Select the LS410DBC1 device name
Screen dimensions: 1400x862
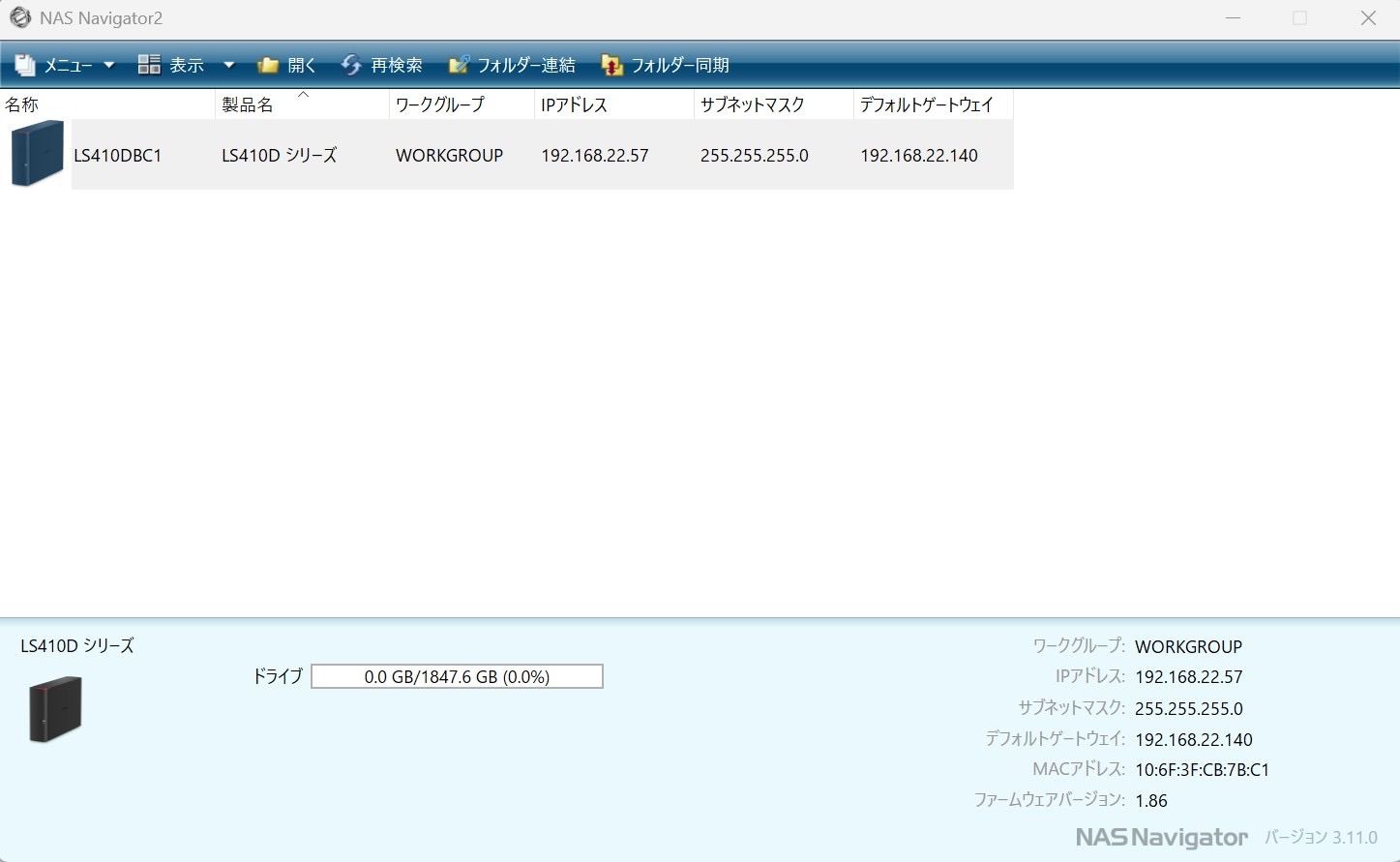click(117, 155)
